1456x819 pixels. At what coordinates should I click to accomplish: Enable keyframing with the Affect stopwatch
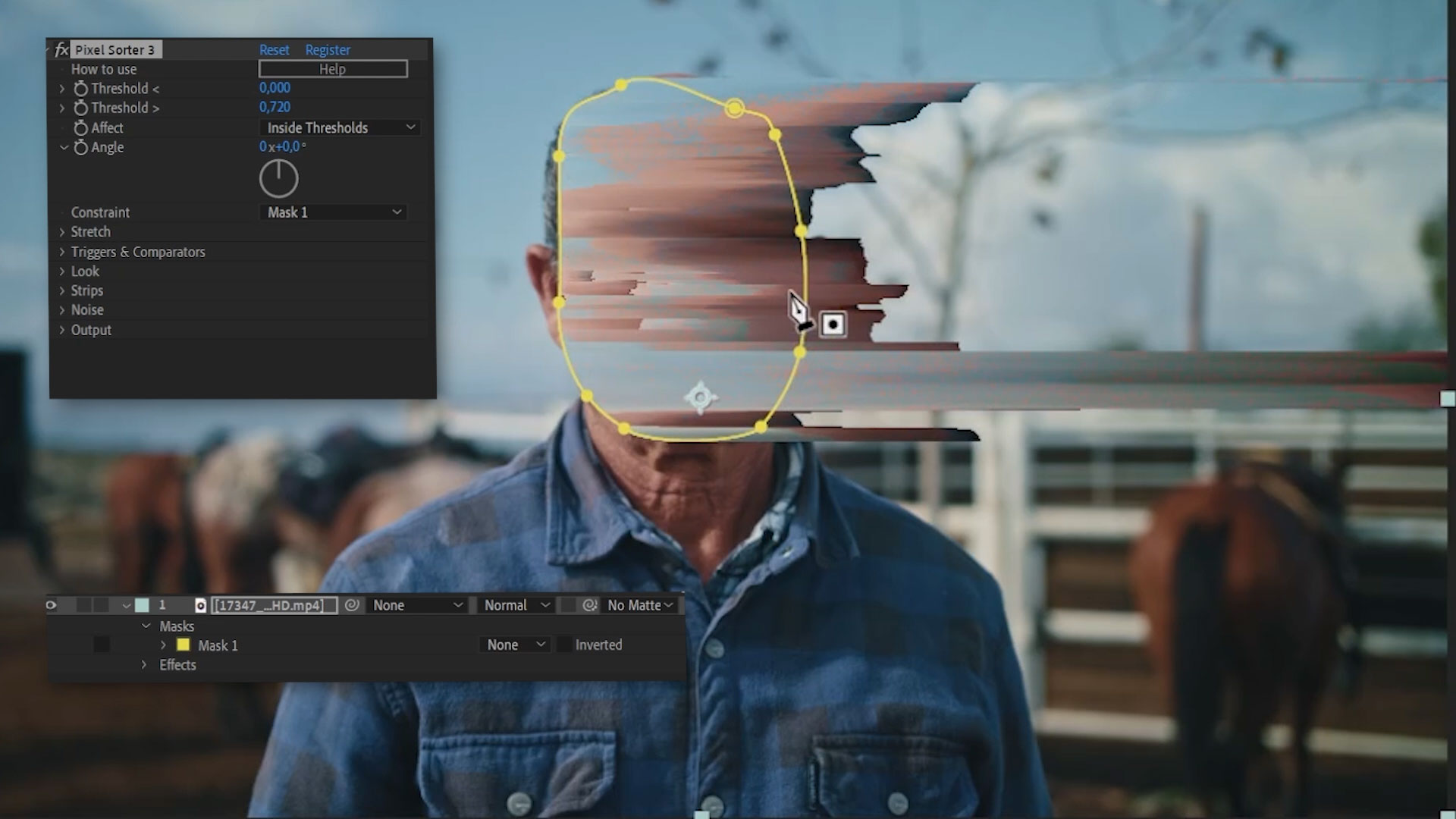(80, 128)
